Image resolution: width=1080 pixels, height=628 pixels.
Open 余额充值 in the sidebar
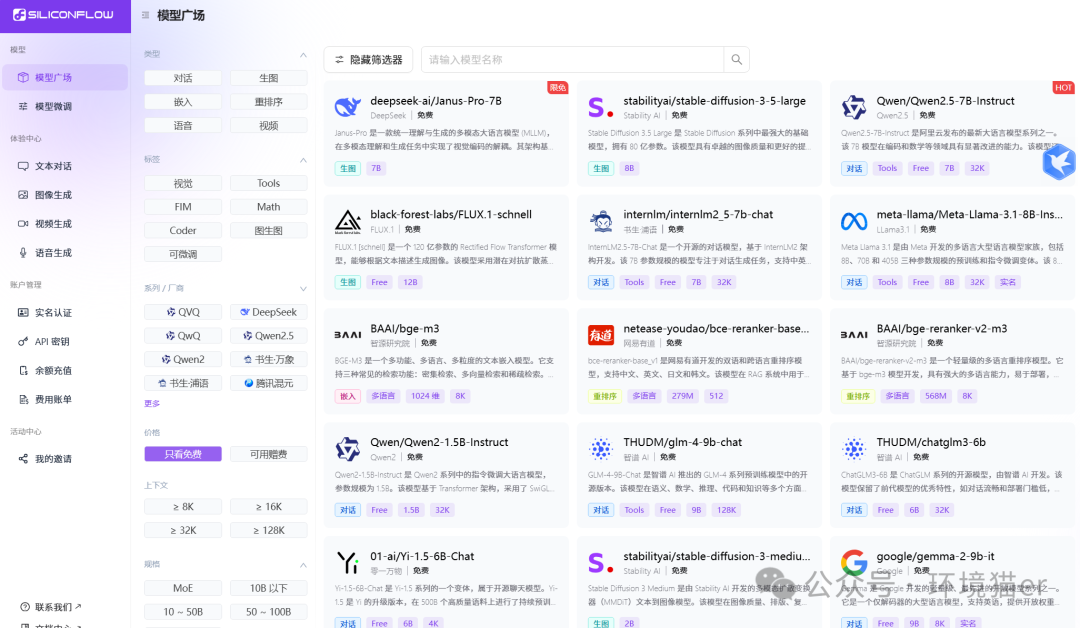(65, 370)
